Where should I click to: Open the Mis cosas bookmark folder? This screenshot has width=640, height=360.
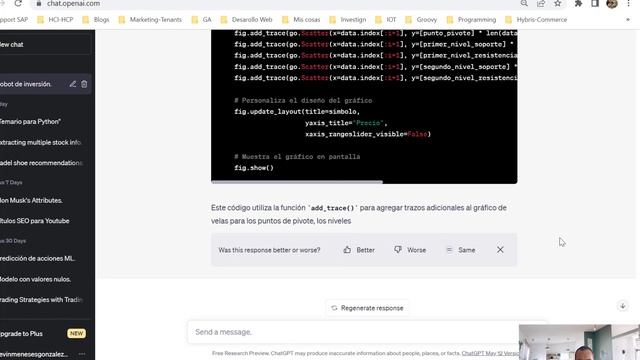coord(301,20)
